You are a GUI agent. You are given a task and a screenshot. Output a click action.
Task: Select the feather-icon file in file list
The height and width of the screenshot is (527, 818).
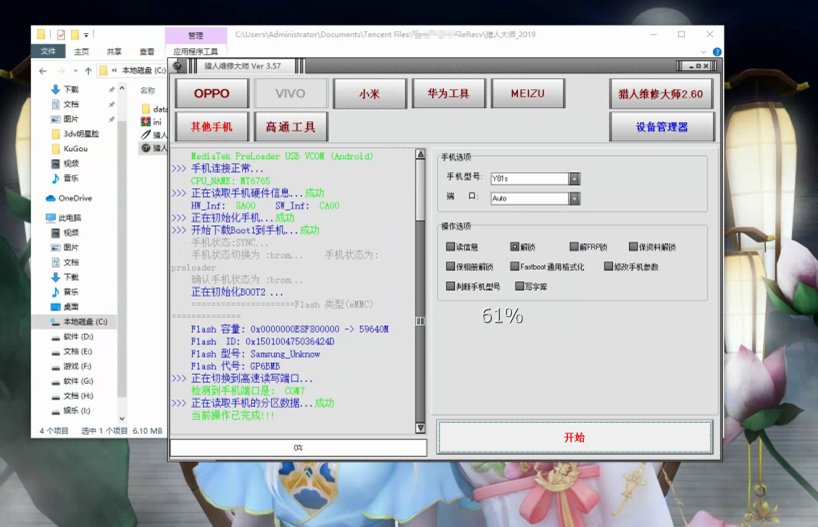pos(147,135)
